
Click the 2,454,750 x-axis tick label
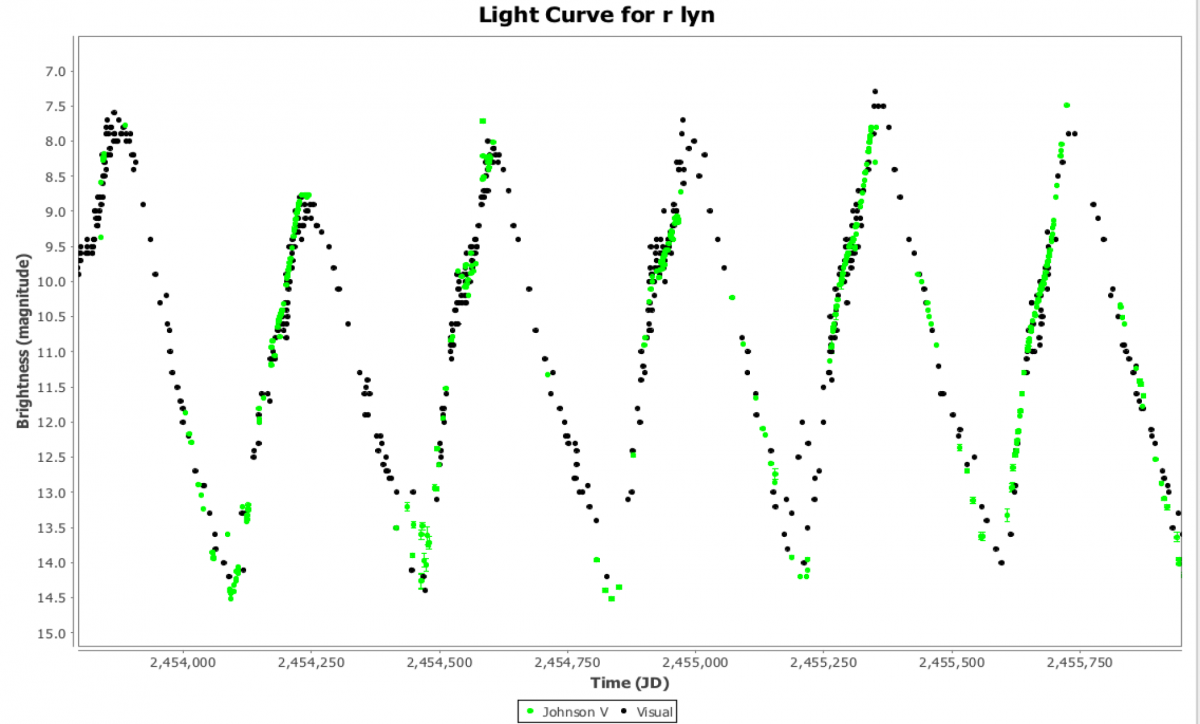tap(568, 663)
